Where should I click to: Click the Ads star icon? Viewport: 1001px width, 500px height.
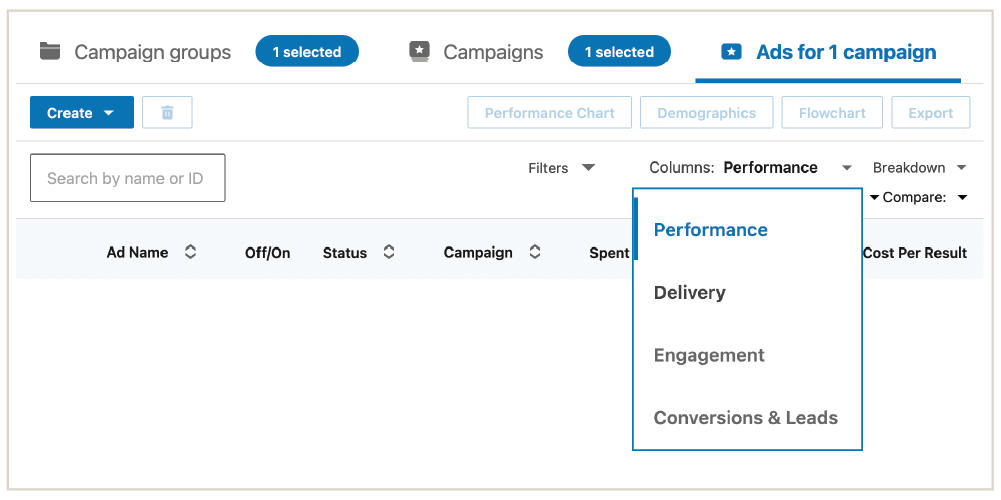point(731,52)
